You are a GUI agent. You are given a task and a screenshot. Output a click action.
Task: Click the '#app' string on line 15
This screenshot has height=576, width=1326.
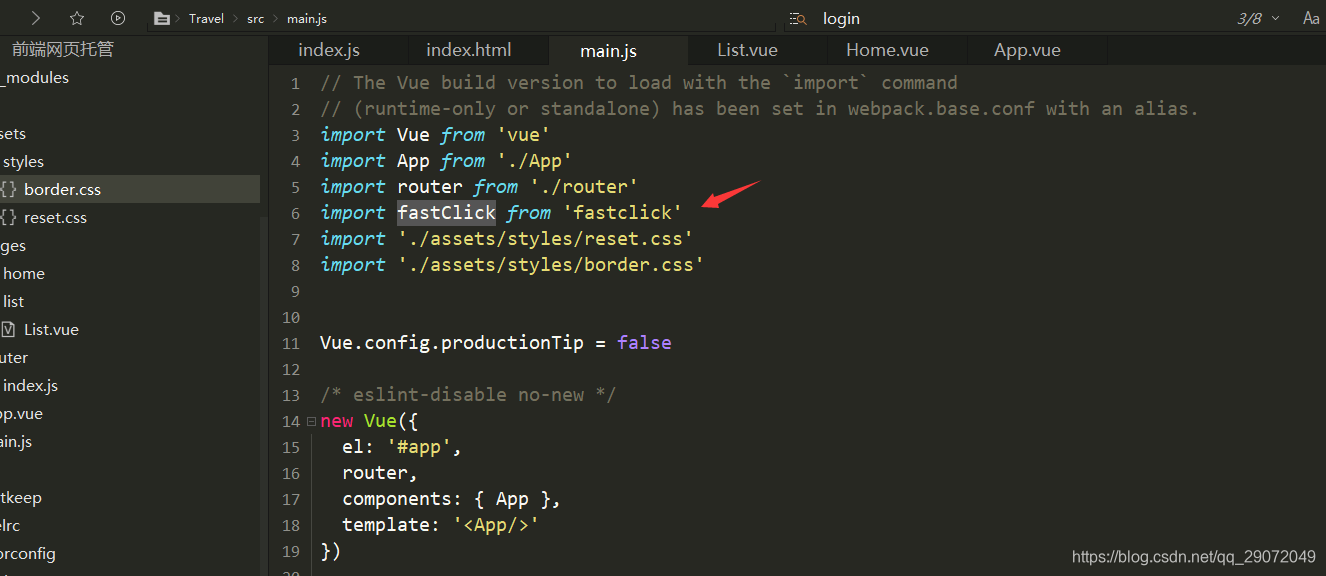[x=419, y=446]
